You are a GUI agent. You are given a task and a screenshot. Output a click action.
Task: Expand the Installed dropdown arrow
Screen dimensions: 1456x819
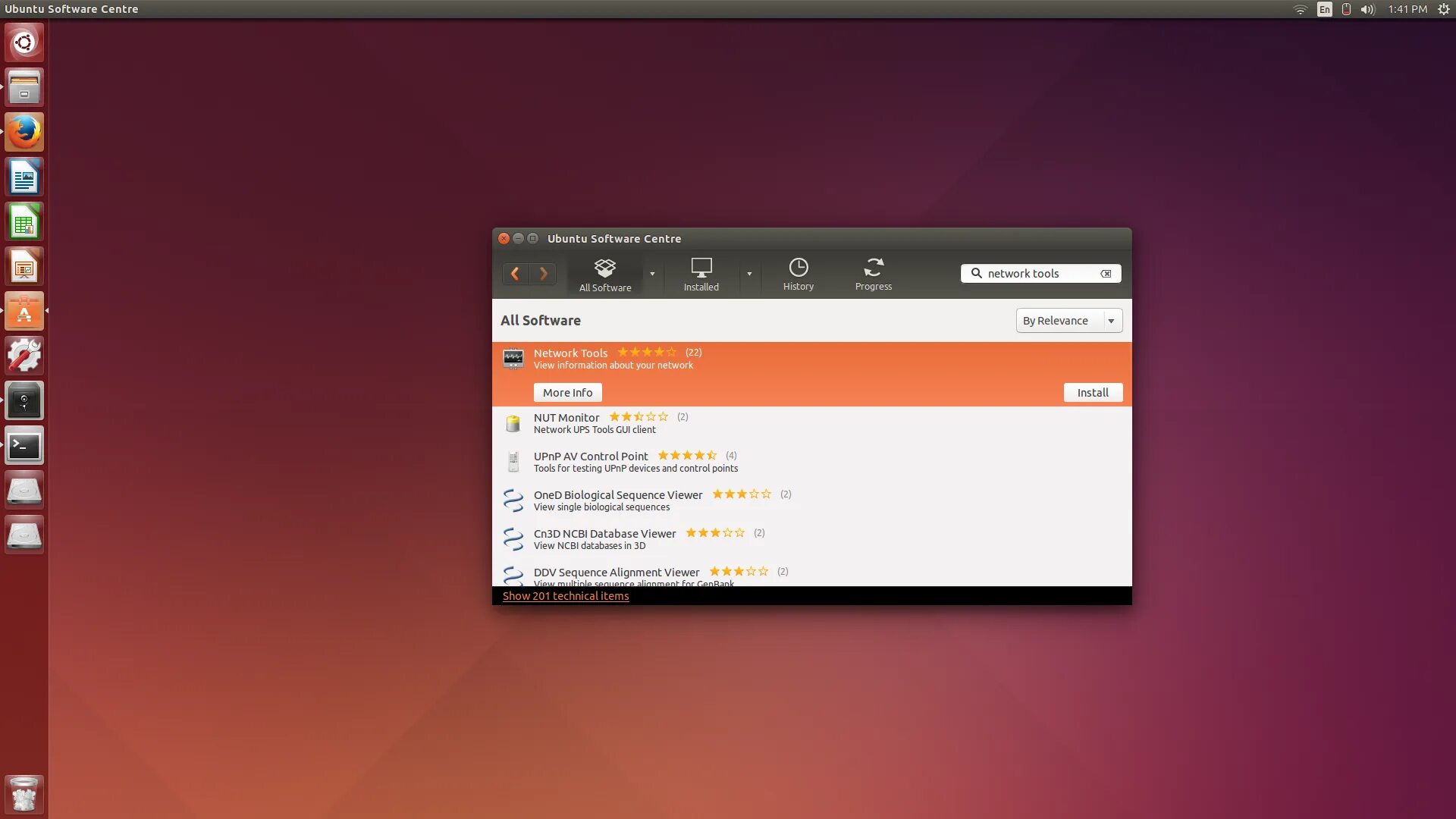click(749, 275)
